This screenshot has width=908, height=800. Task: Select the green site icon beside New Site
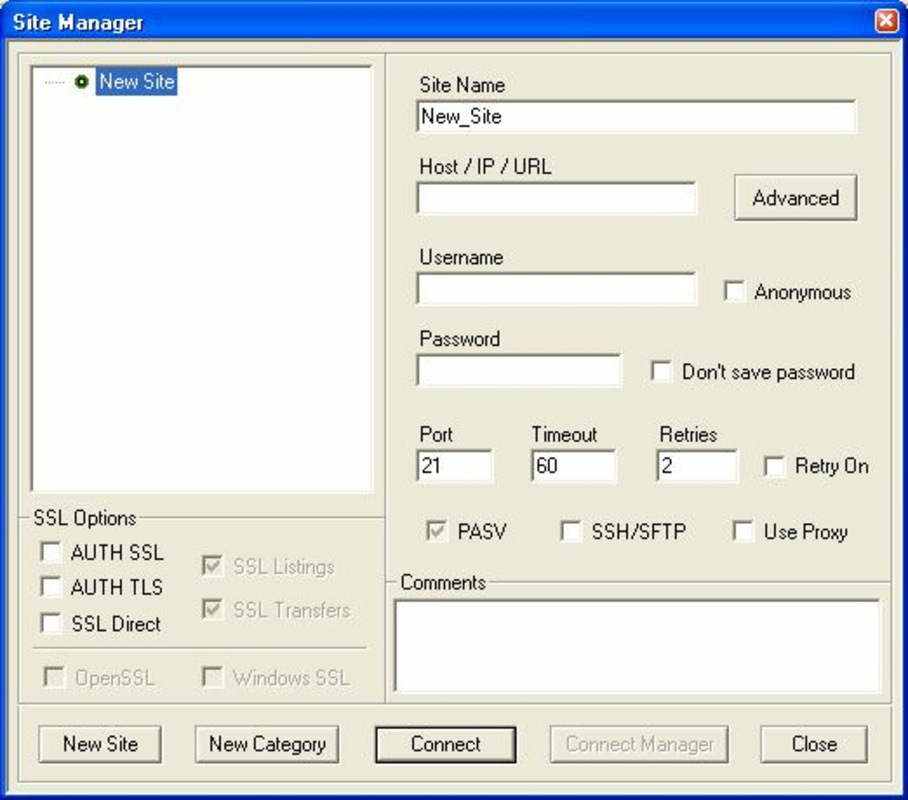point(82,82)
